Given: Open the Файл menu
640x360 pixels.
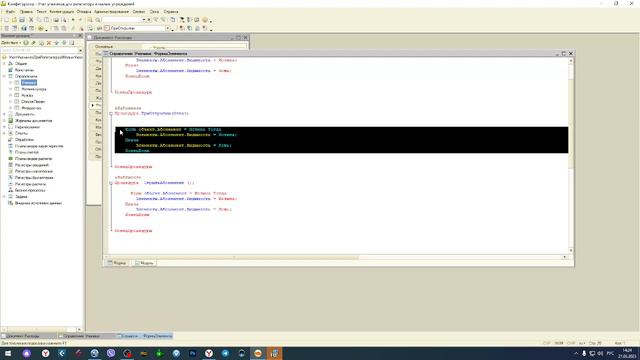Looking at the screenshot, I should [x=10, y=12].
